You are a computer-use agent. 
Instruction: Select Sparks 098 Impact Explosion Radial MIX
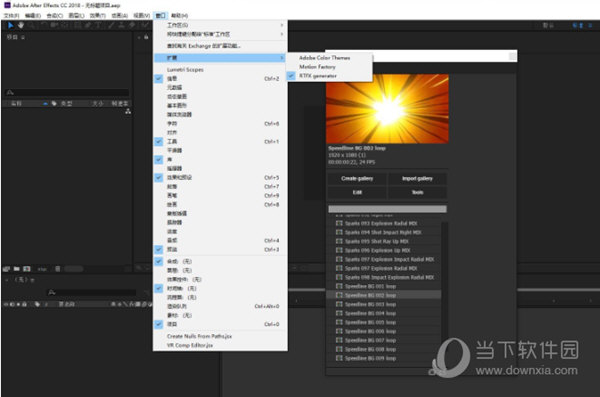(384, 277)
